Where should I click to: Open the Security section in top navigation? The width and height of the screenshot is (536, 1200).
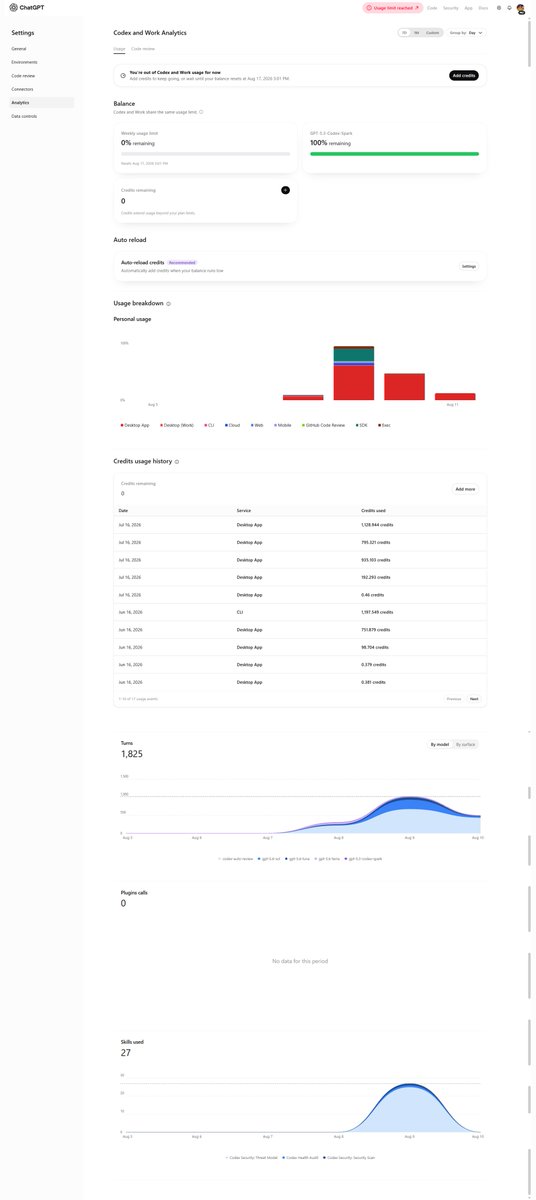click(451, 7)
